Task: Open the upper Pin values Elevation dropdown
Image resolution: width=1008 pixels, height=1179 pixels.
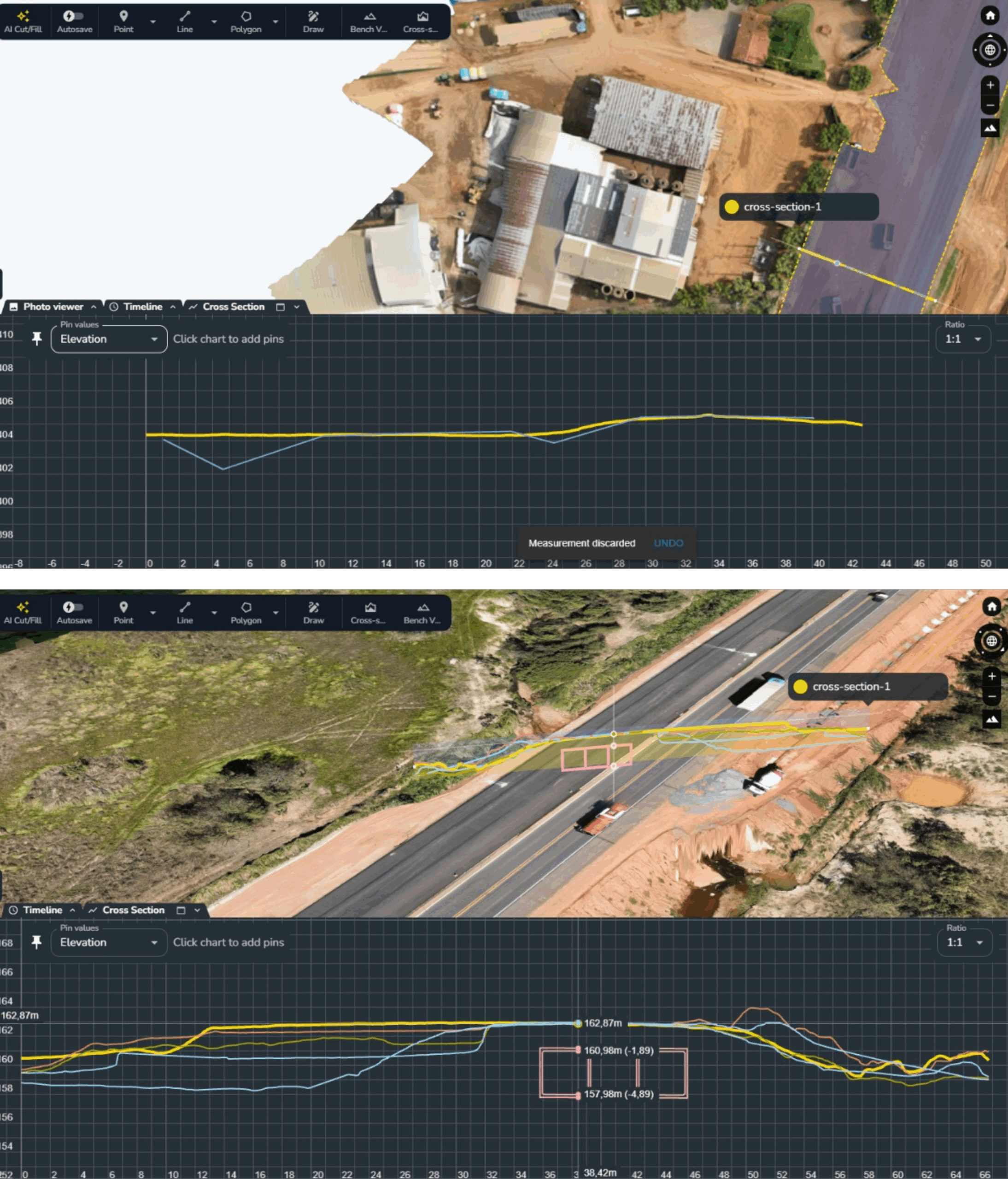Action: pyautogui.click(x=109, y=339)
